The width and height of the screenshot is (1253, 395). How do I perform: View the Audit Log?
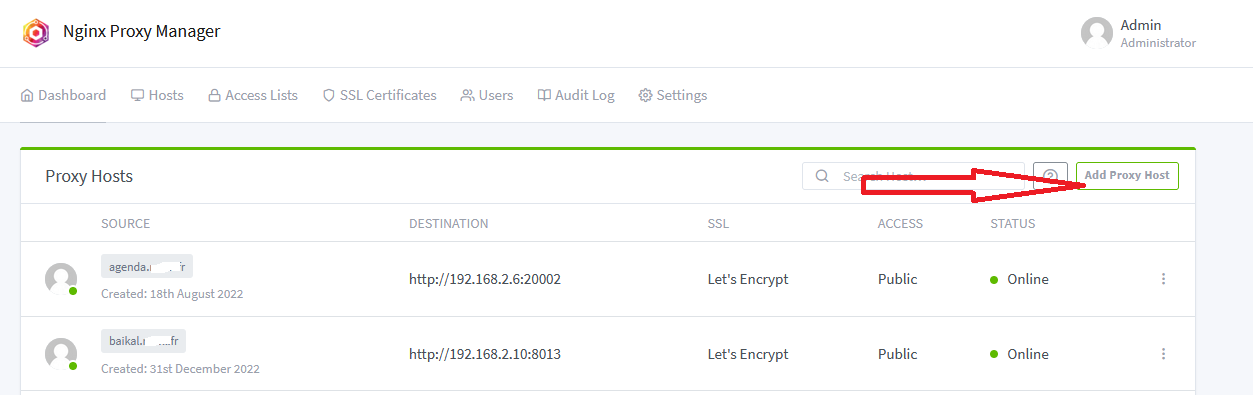pyautogui.click(x=576, y=95)
